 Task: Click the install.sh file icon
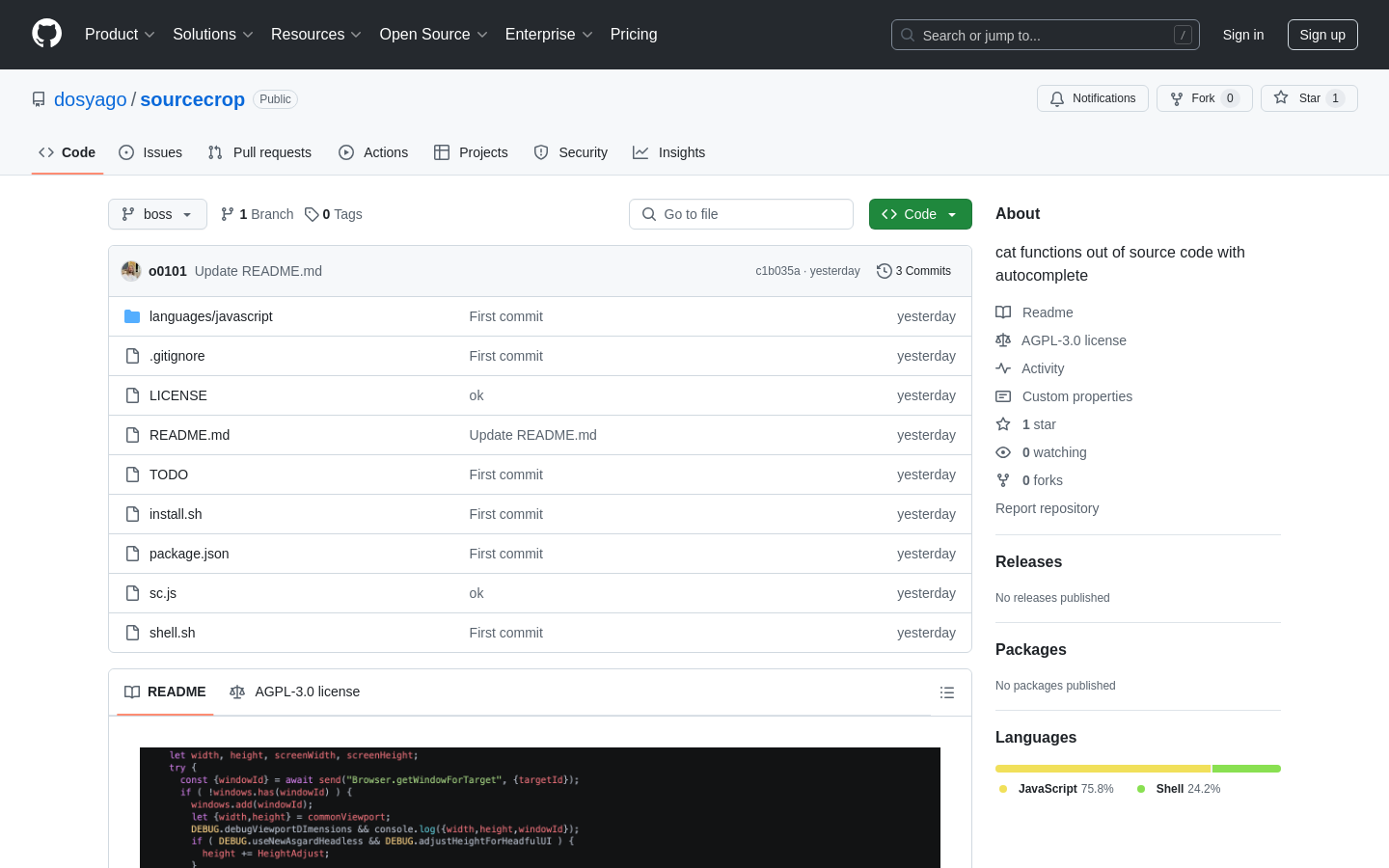132,514
